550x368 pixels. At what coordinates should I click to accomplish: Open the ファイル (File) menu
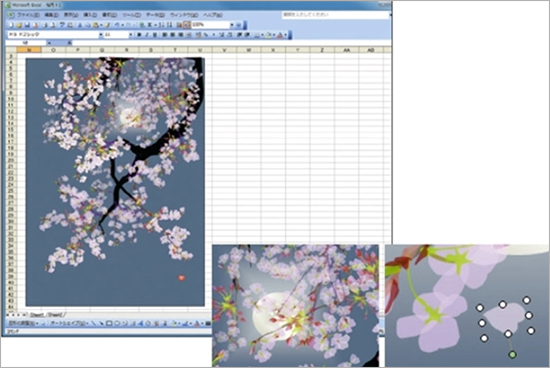click(x=28, y=15)
